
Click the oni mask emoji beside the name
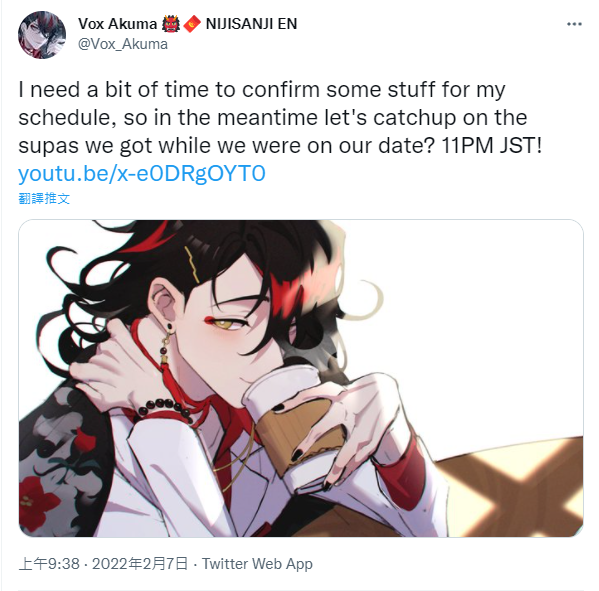click(170, 24)
